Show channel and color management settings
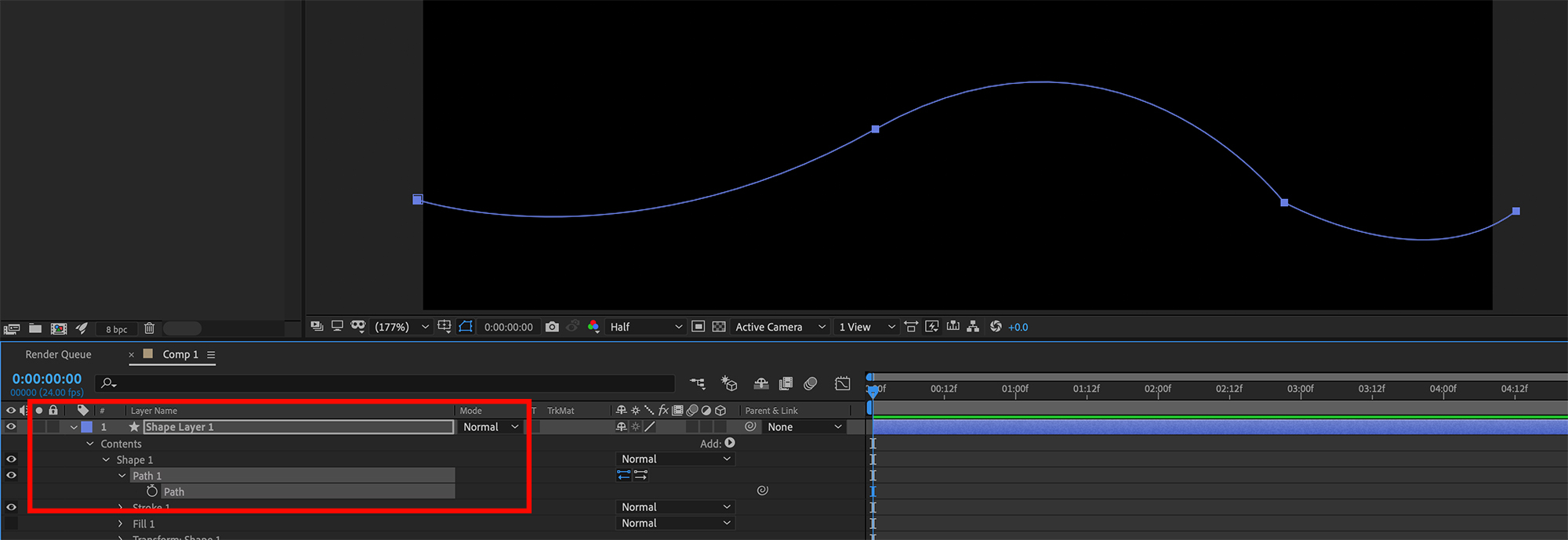 tap(593, 326)
